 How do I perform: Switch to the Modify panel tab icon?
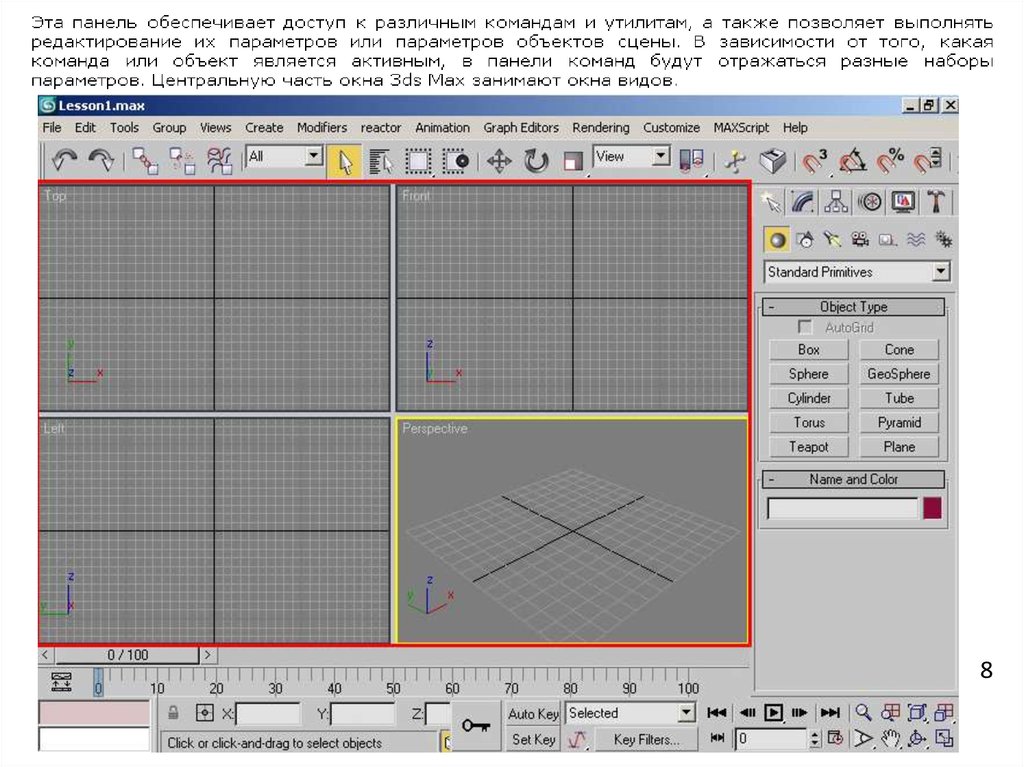click(803, 202)
